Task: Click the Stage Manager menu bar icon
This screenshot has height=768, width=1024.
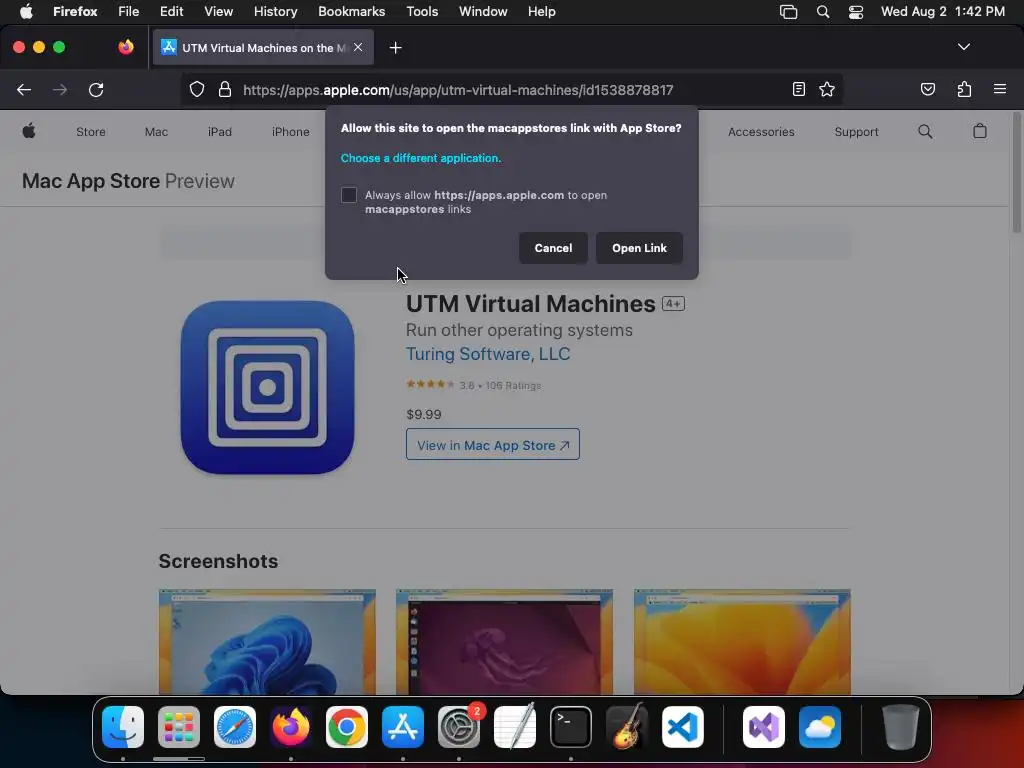Action: point(788,12)
